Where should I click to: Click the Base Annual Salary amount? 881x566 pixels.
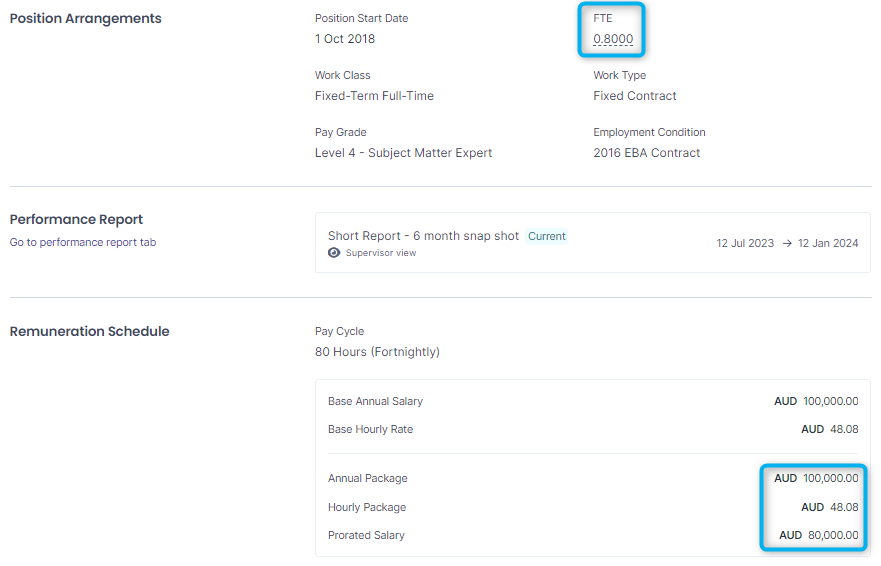pos(816,401)
